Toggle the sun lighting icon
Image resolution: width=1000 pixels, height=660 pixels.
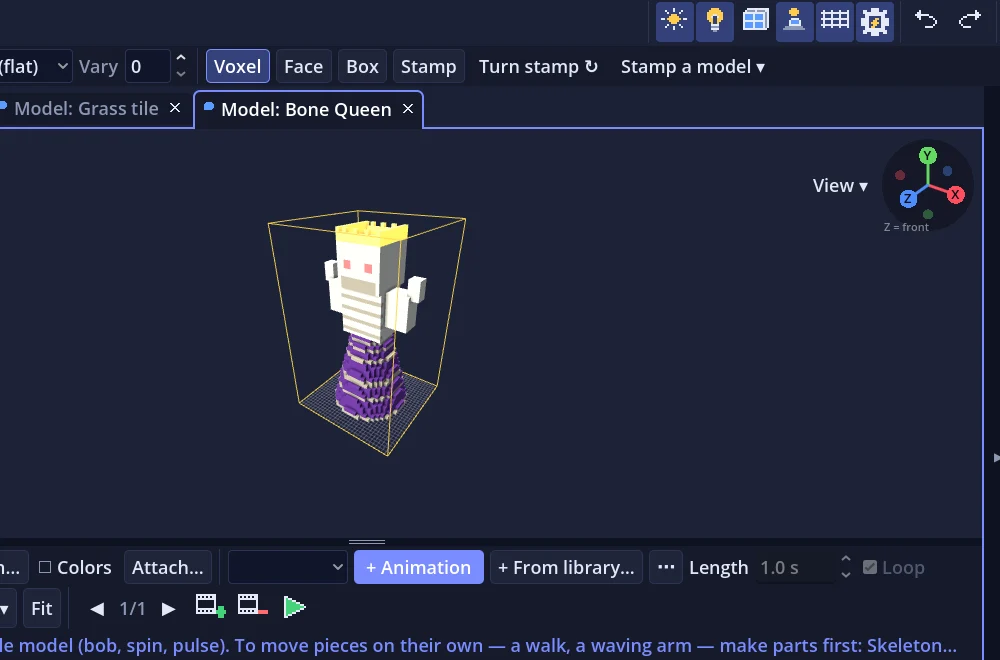coord(674,21)
